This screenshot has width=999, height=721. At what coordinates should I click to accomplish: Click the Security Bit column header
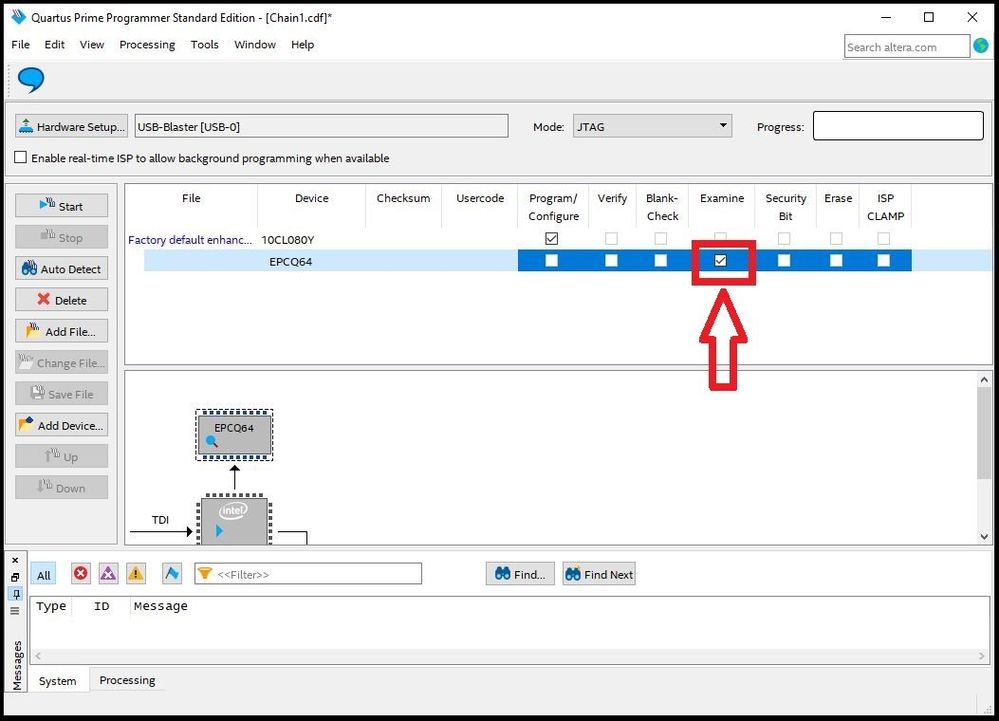click(786, 207)
